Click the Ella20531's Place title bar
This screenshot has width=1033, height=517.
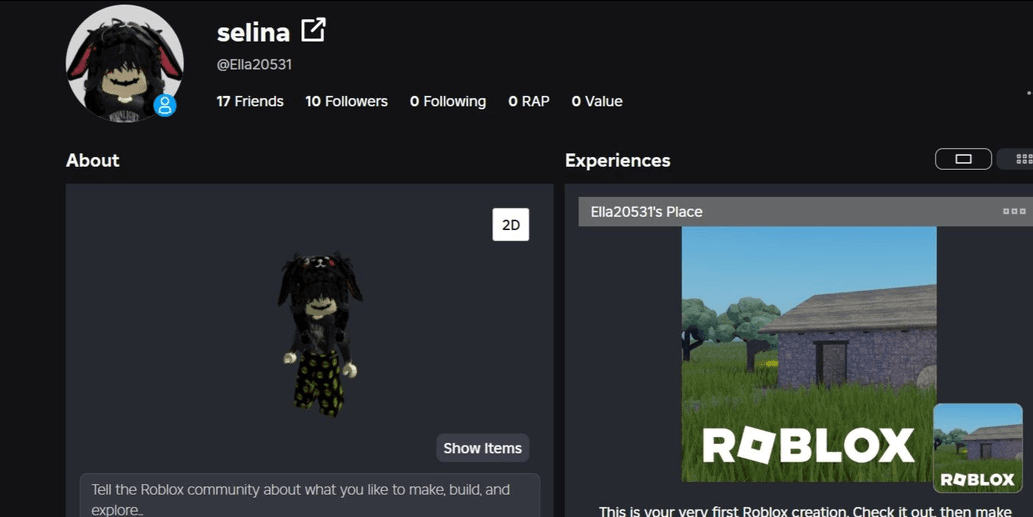[x=806, y=211]
